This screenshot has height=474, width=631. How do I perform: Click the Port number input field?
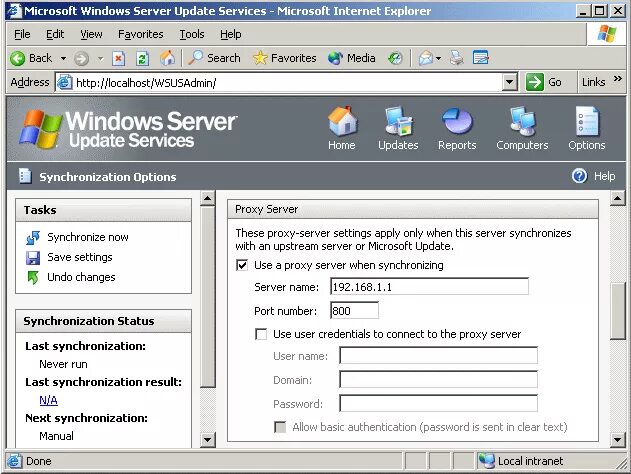[354, 311]
